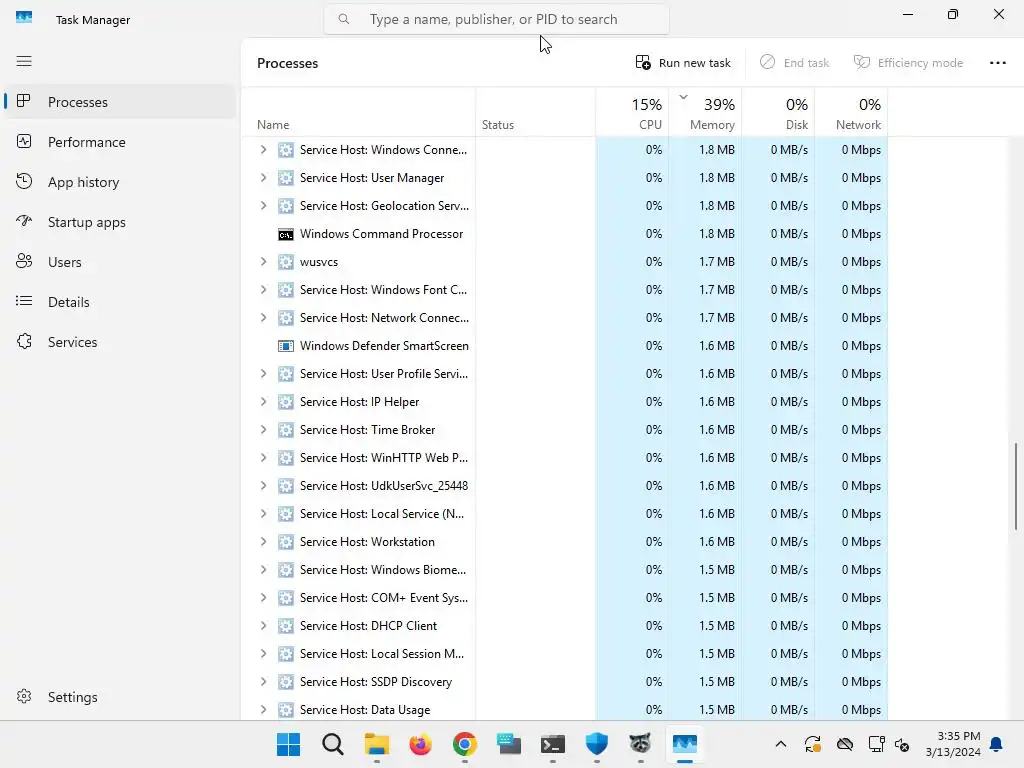Go to the Details page
Viewport: 1024px width, 768px height.
pyautogui.click(x=120, y=301)
